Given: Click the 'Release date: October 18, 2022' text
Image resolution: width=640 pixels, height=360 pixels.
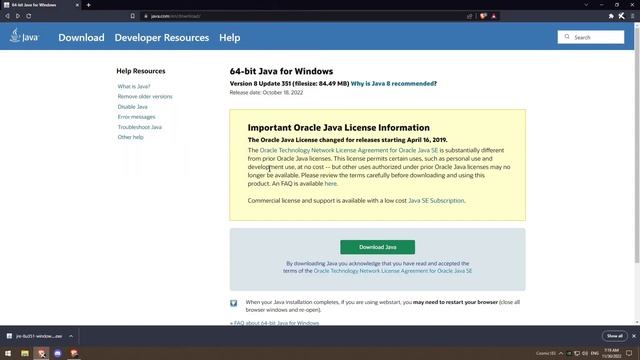Looking at the screenshot, I should [266, 93].
